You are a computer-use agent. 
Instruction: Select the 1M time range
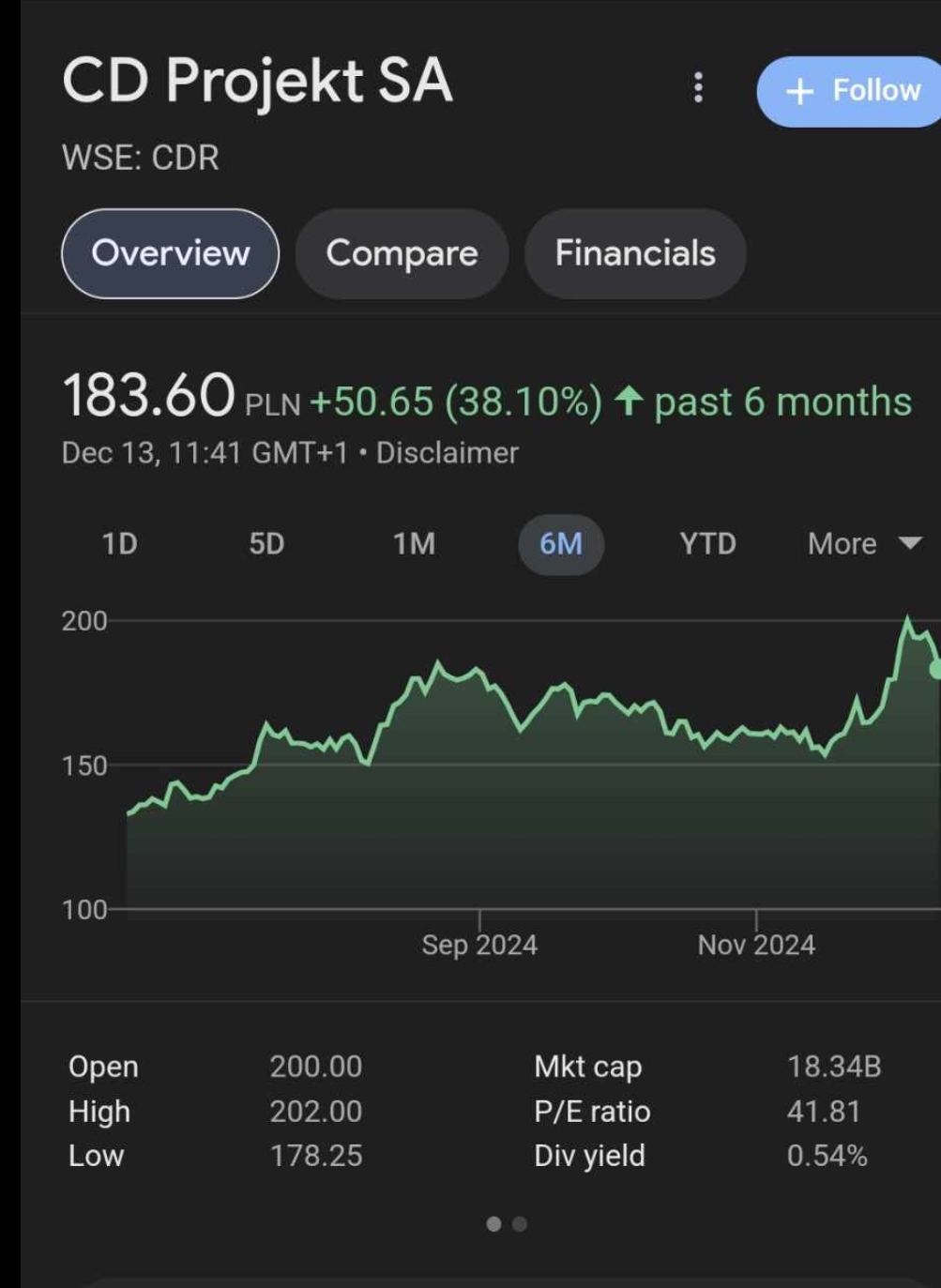(414, 544)
